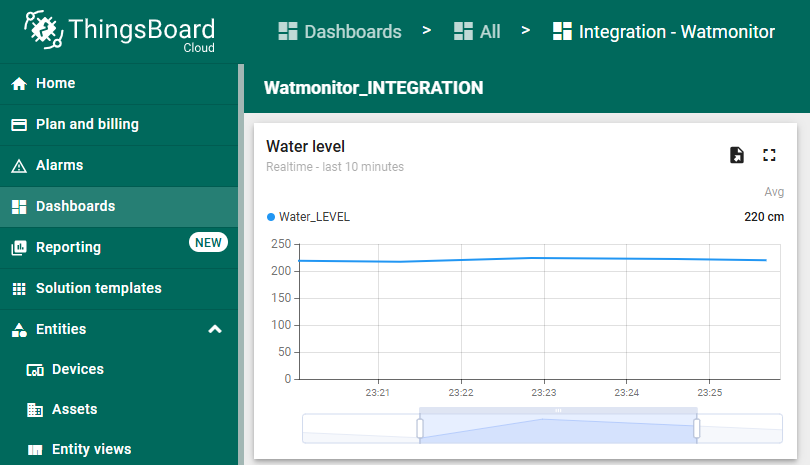Go to Dashboards breadcrumb link
The width and height of the screenshot is (810, 465).
(340, 32)
